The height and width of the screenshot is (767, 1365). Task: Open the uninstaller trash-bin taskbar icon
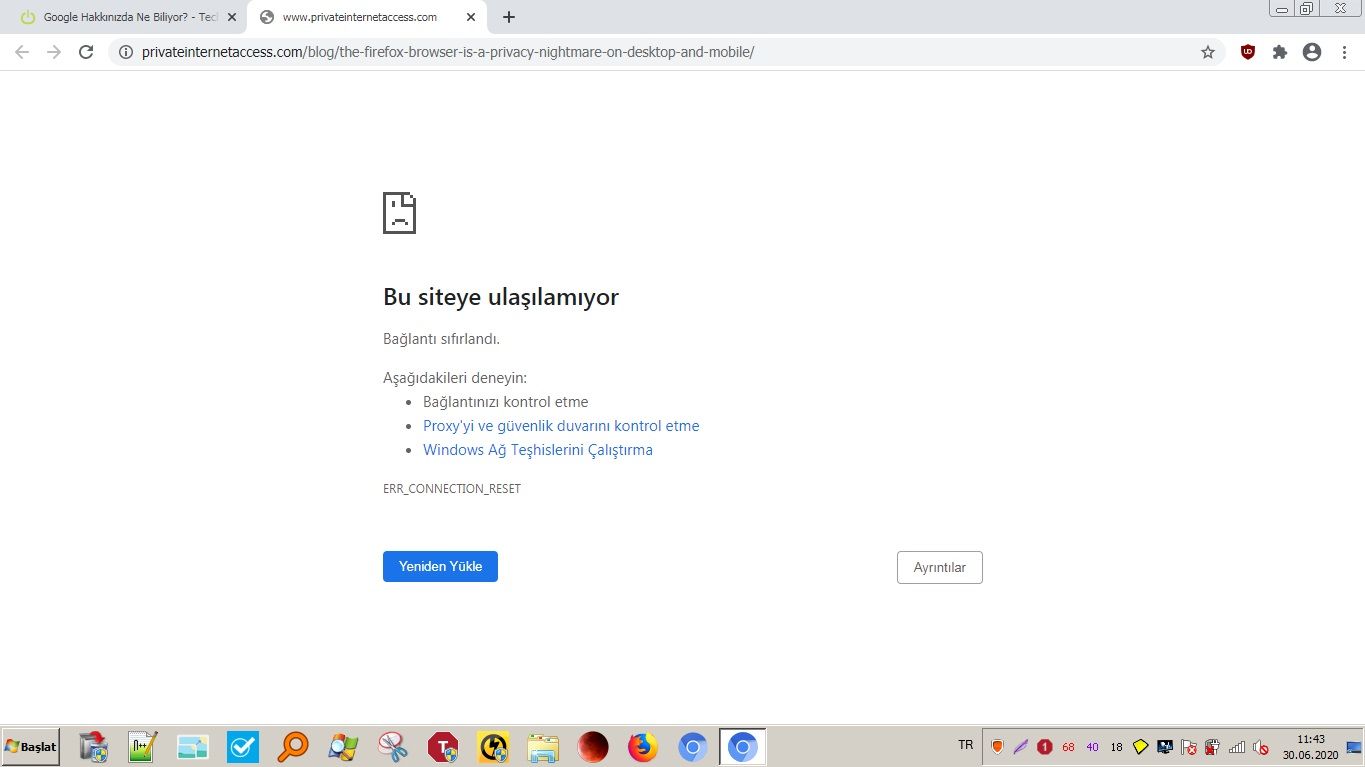92,747
